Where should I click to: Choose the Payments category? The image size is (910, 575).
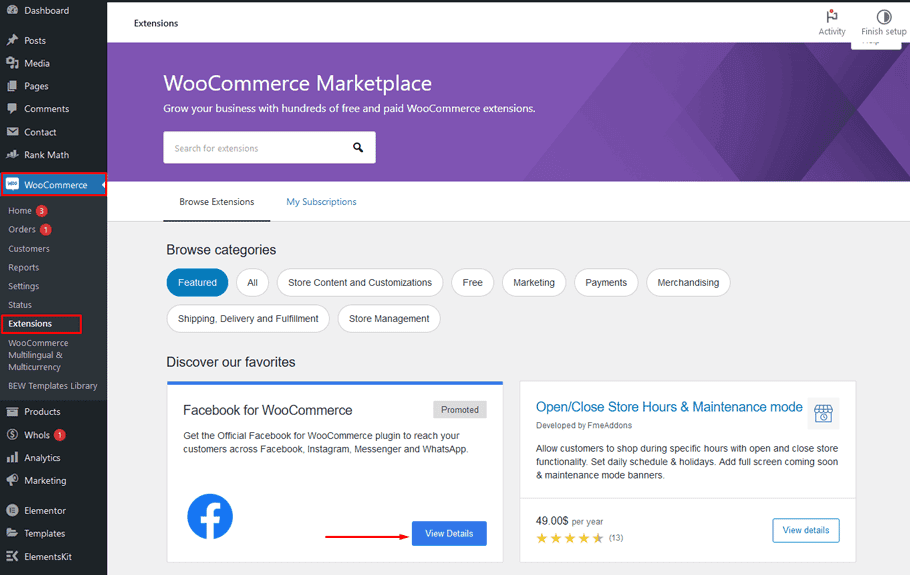[x=606, y=283]
